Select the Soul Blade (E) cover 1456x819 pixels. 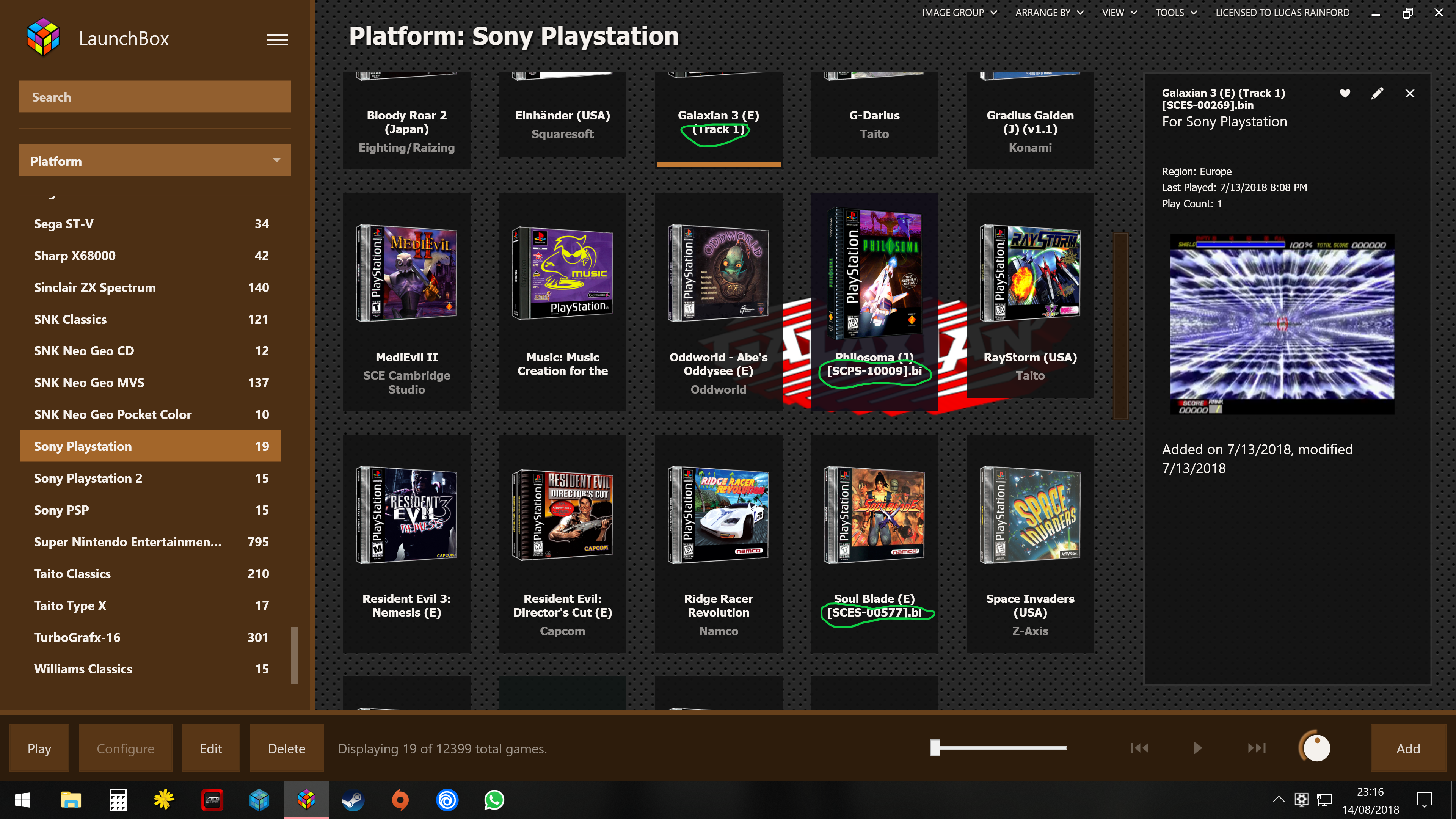click(x=874, y=515)
